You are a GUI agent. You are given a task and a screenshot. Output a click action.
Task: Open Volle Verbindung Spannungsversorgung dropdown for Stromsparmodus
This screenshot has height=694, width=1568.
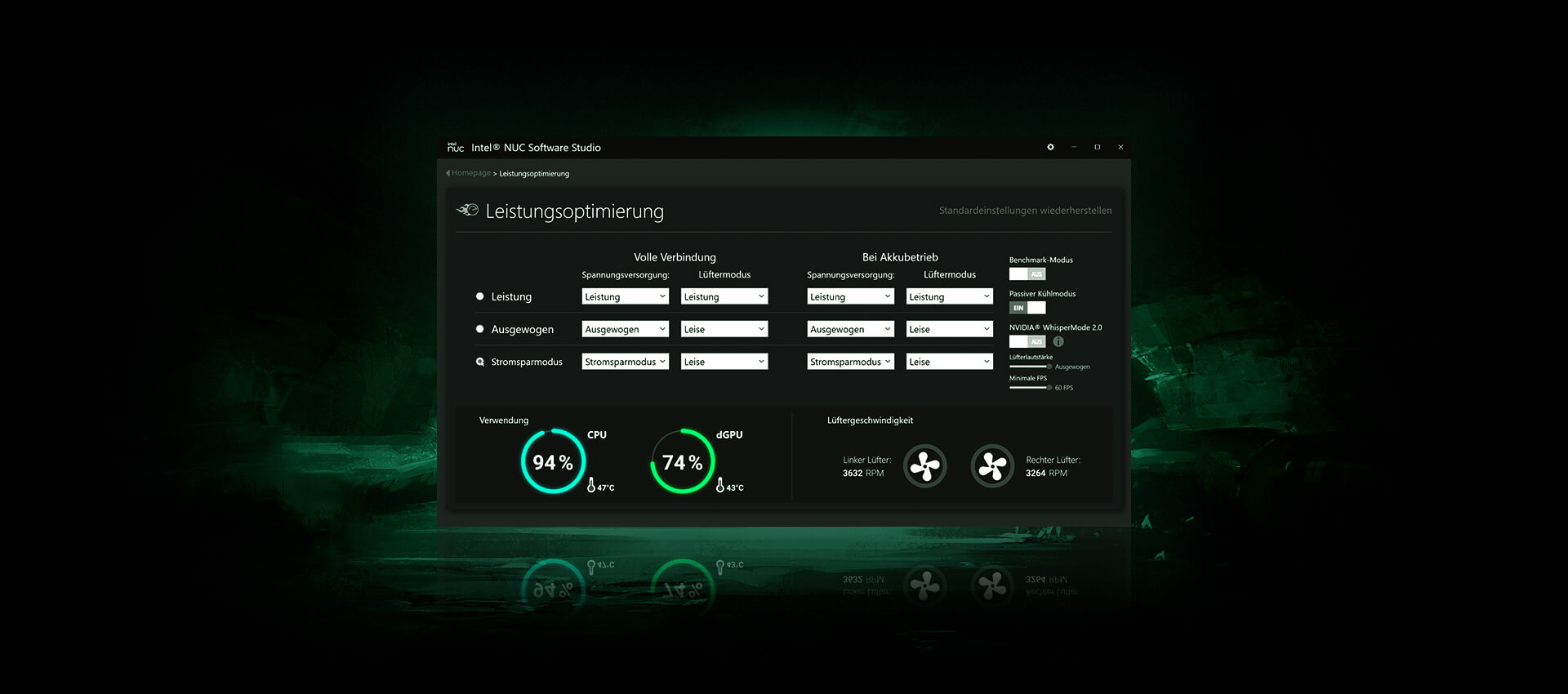tap(626, 362)
